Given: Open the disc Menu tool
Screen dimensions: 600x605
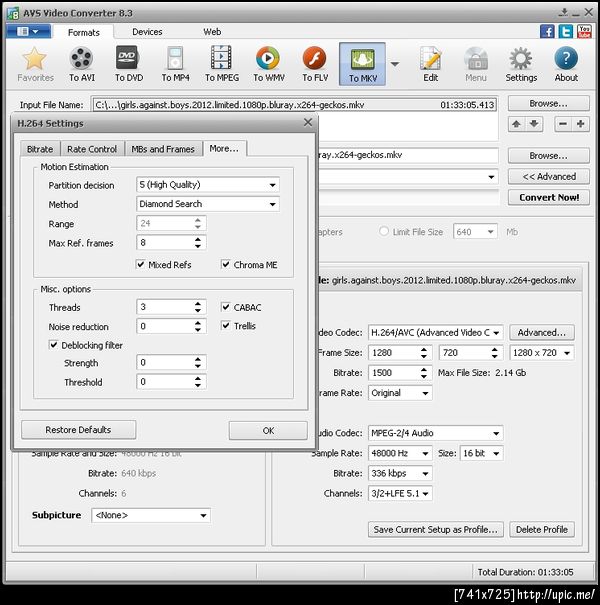Looking at the screenshot, I should coord(475,64).
